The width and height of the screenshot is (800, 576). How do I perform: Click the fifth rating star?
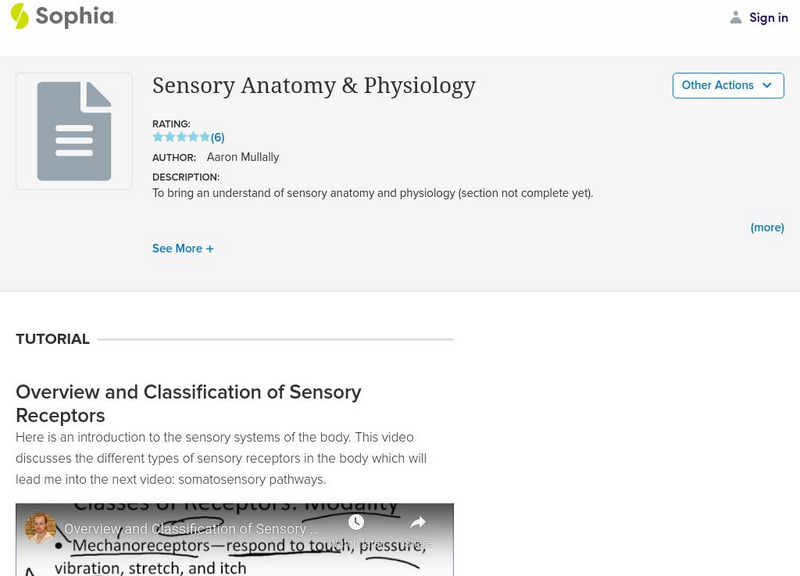(204, 134)
